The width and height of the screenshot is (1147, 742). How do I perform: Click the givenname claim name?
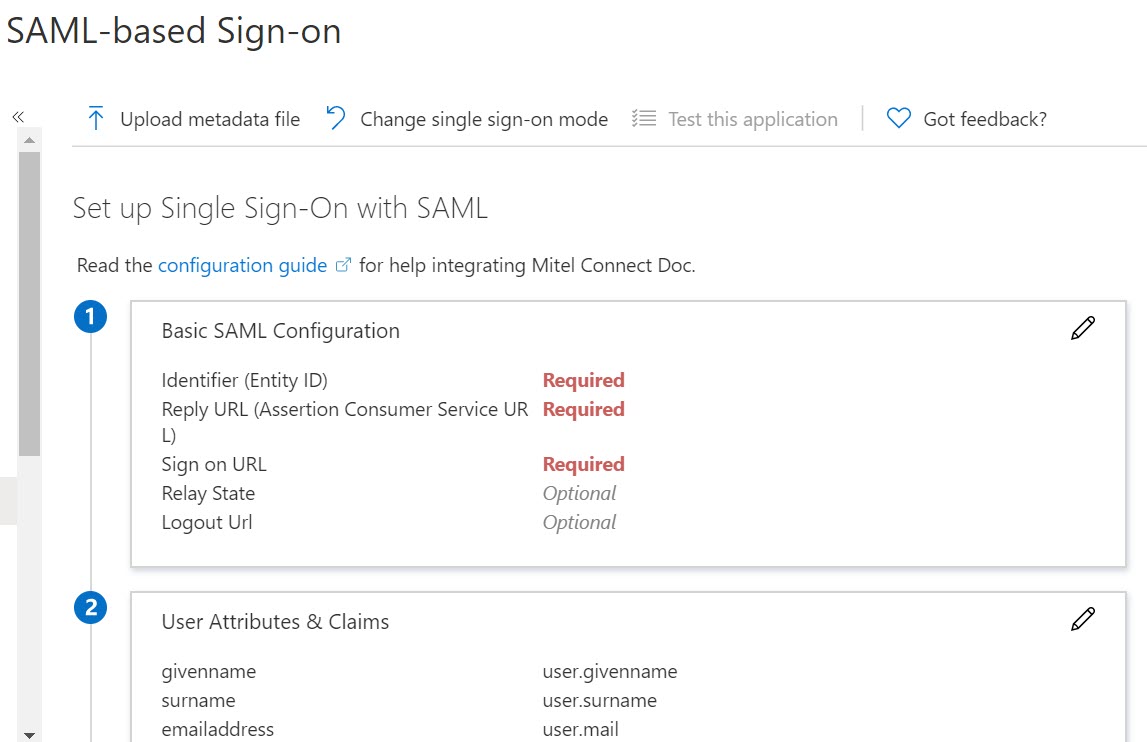click(x=208, y=672)
